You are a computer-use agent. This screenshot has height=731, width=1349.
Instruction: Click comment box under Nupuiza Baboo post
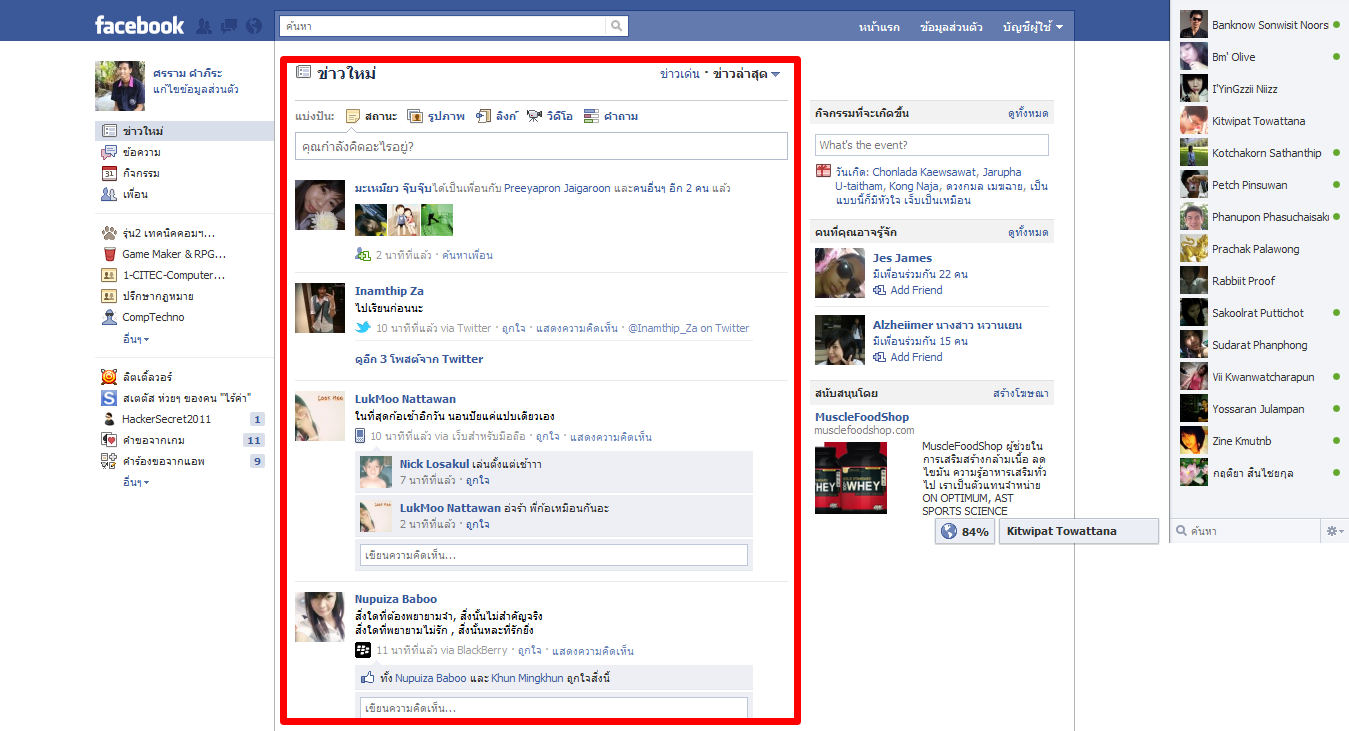point(553,708)
